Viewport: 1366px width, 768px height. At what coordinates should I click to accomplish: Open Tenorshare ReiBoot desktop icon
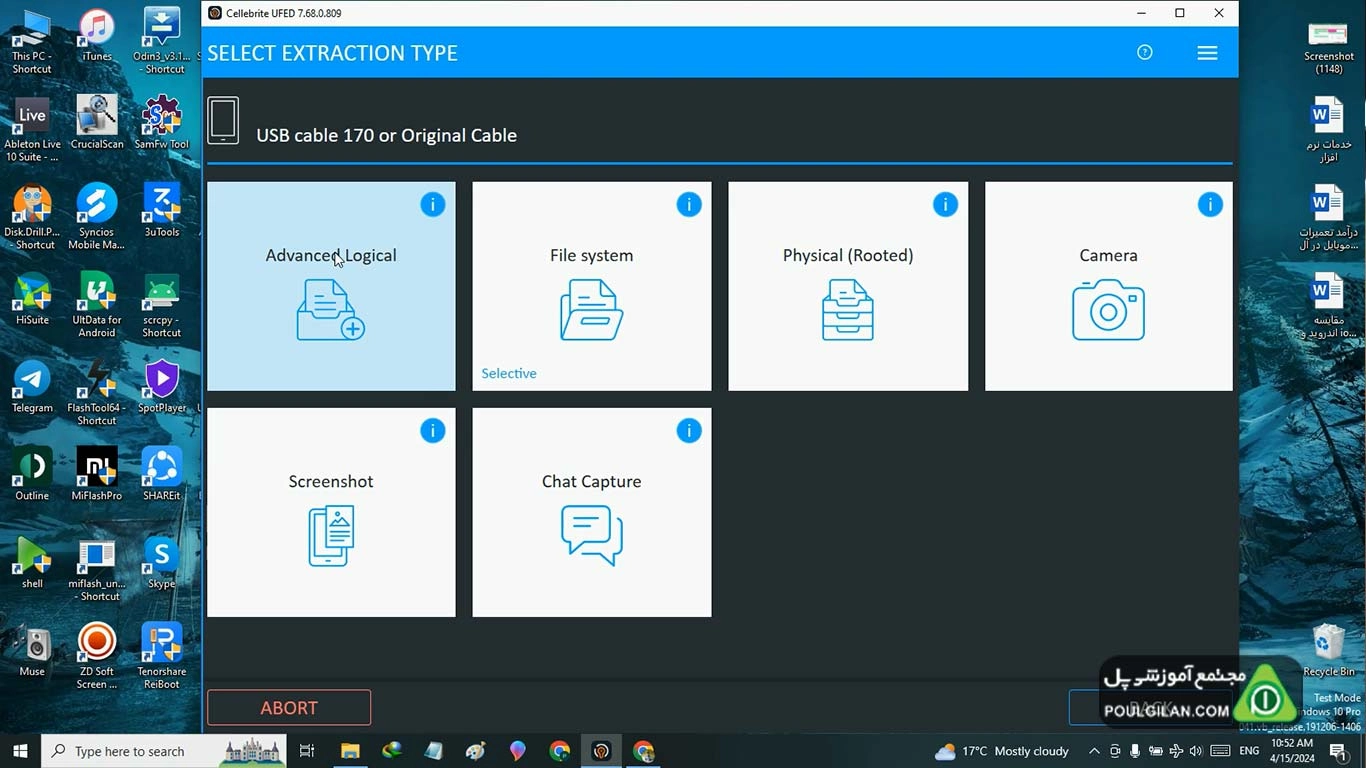tap(162, 656)
